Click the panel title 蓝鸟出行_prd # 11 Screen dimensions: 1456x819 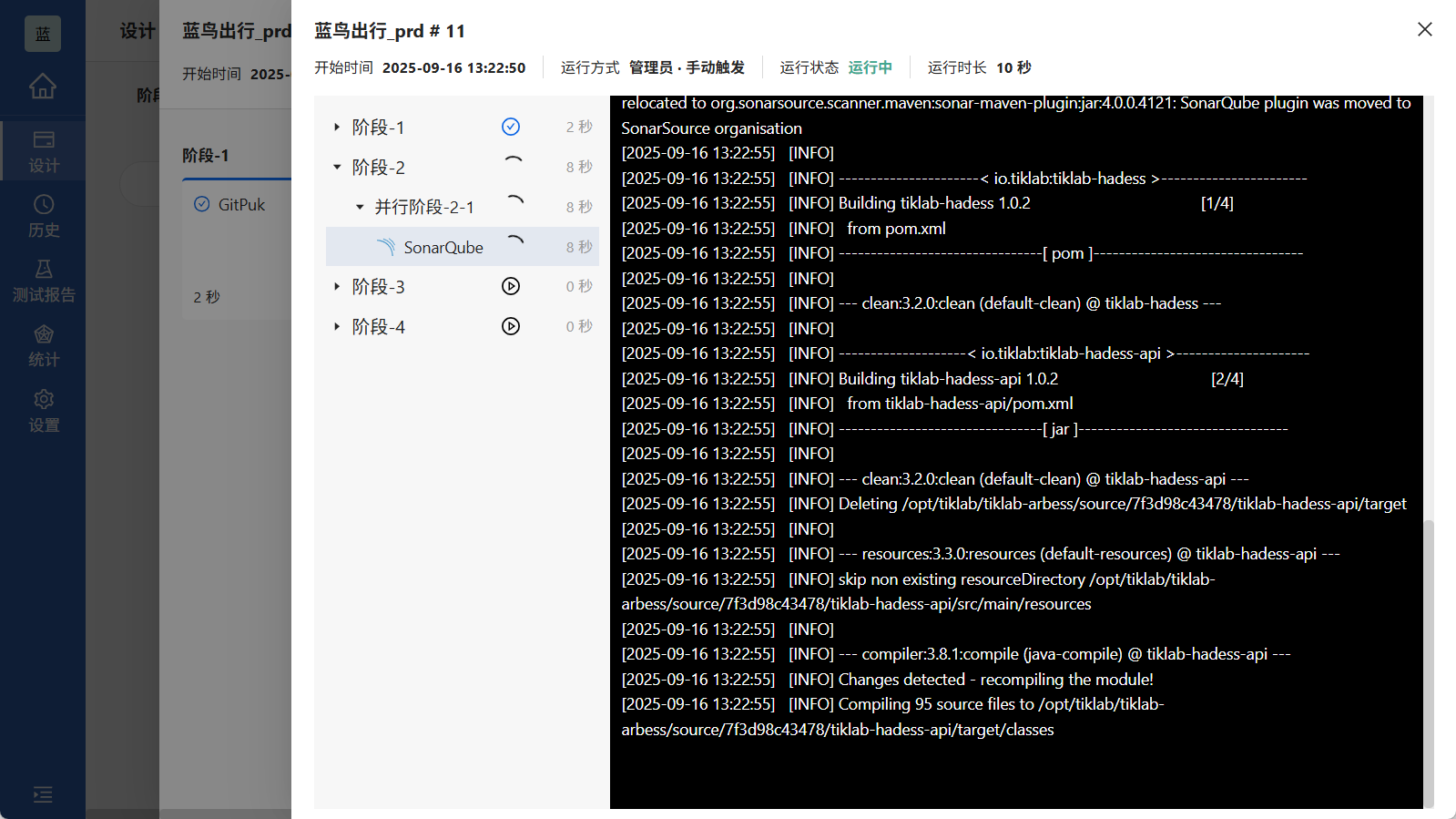click(x=390, y=31)
